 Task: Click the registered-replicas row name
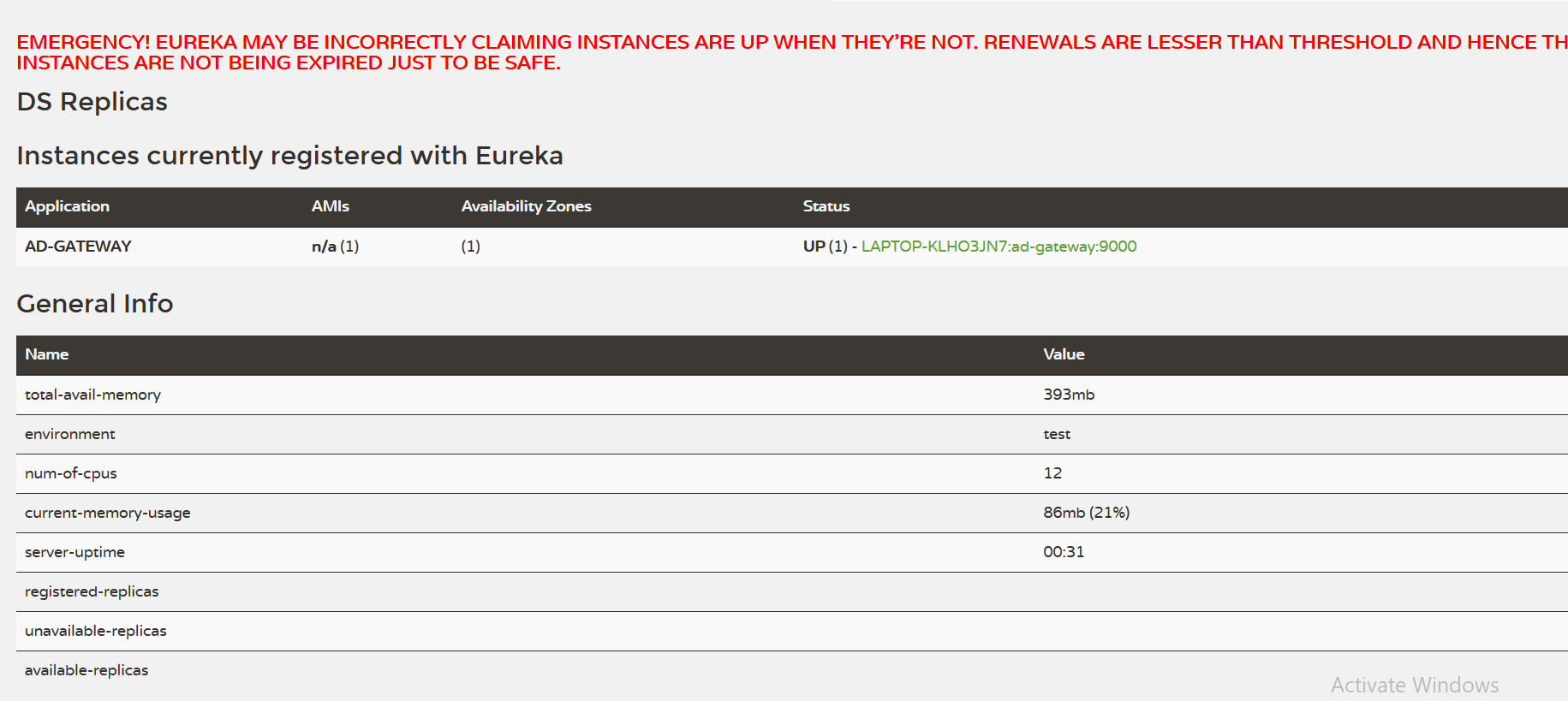92,591
